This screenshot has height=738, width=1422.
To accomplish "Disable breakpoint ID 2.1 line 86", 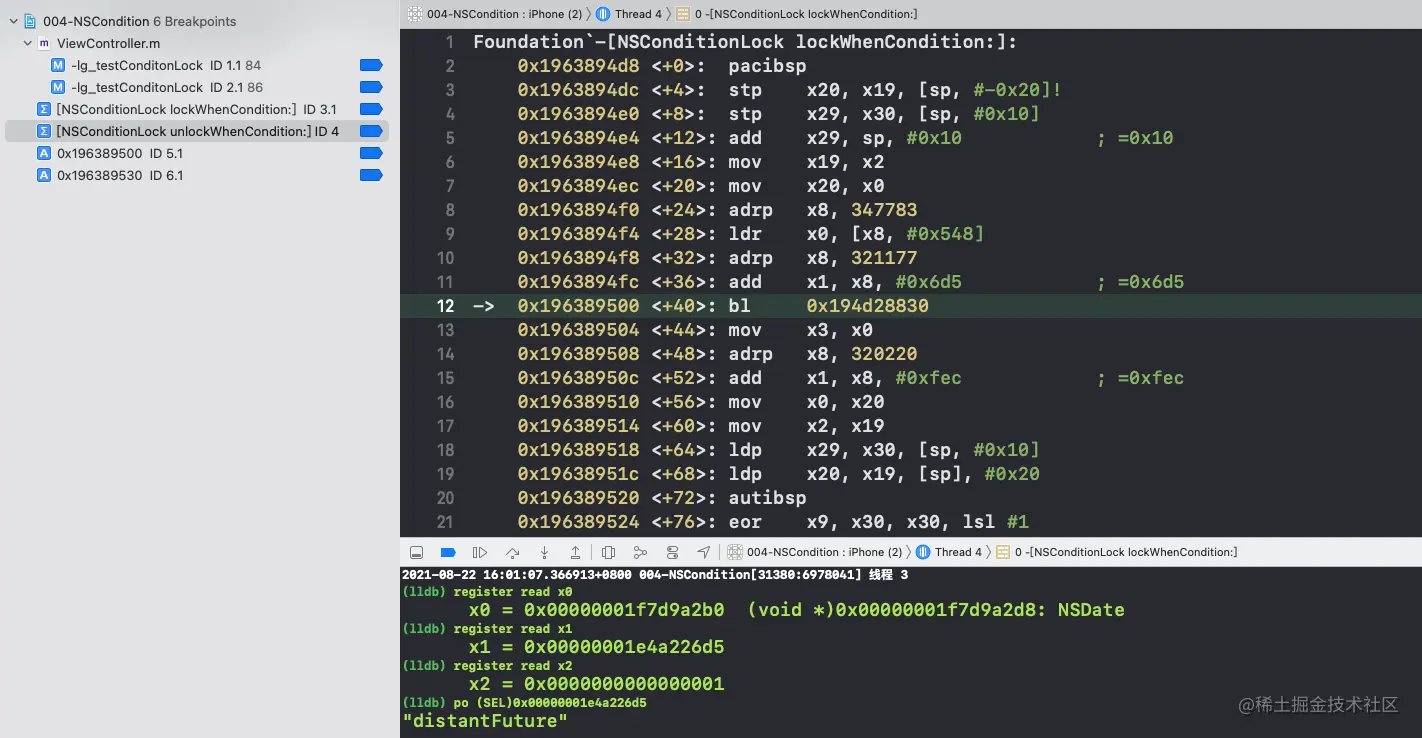I will click(371, 87).
